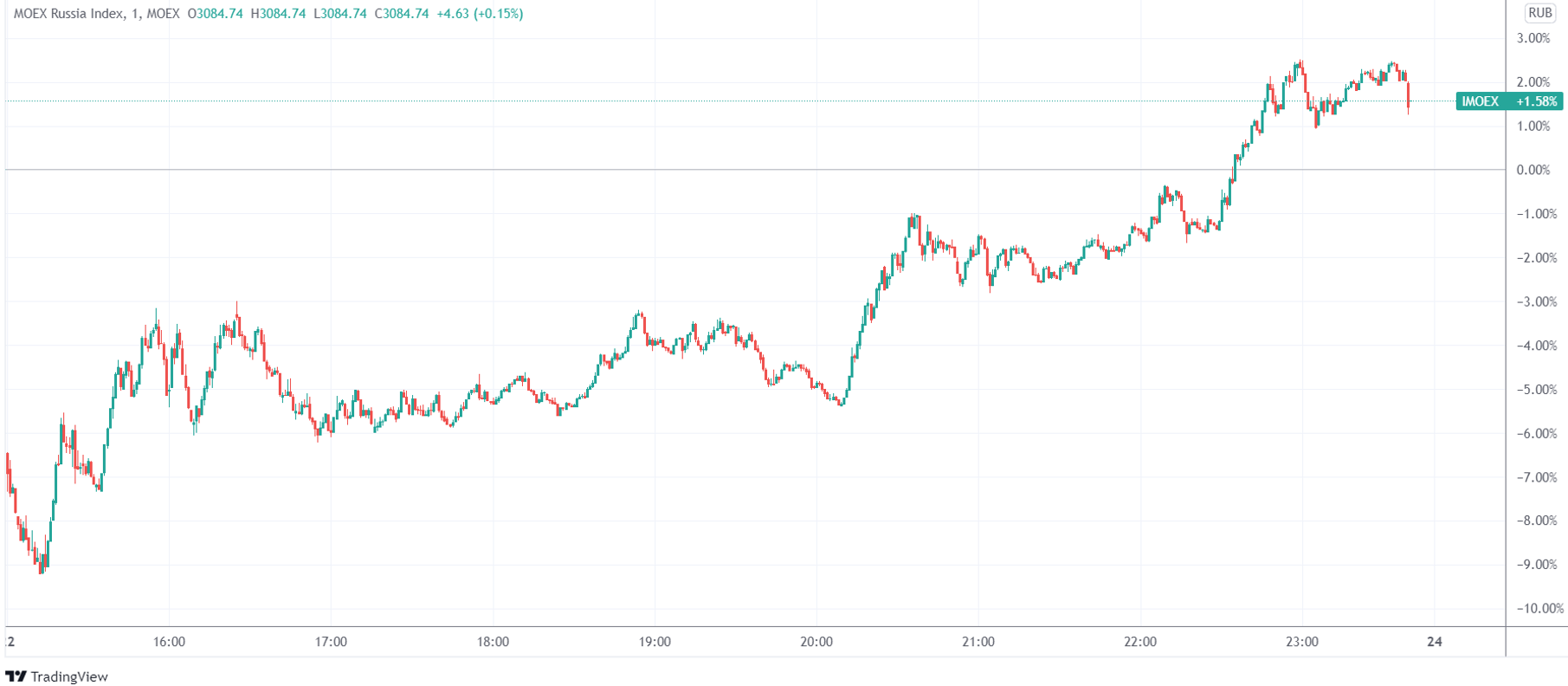Click the IMOEX +1.58% price label
This screenshot has width=1568, height=686.
(1509, 101)
